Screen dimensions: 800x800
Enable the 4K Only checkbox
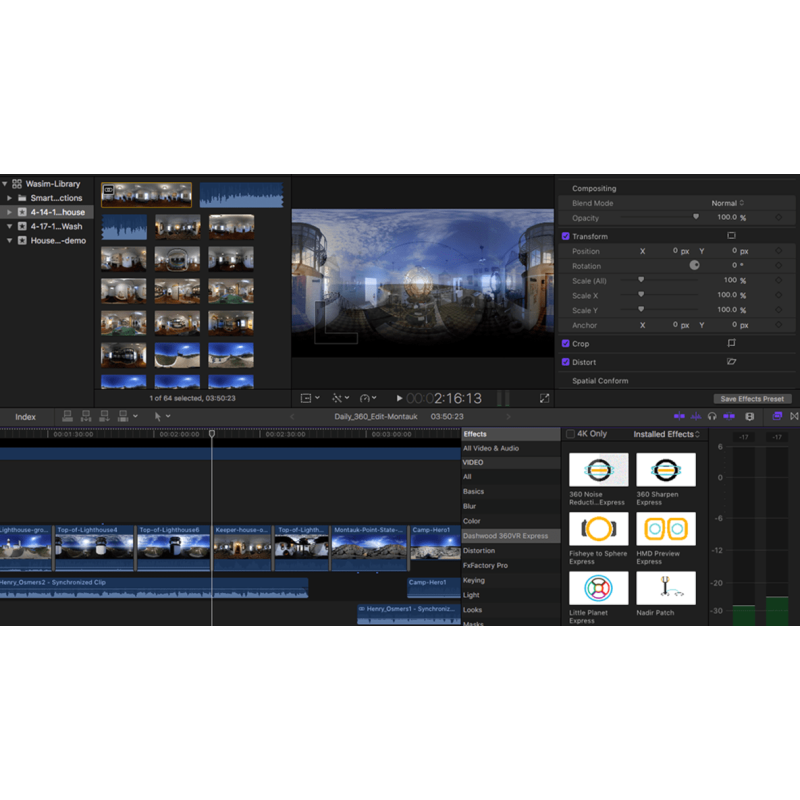[x=571, y=434]
